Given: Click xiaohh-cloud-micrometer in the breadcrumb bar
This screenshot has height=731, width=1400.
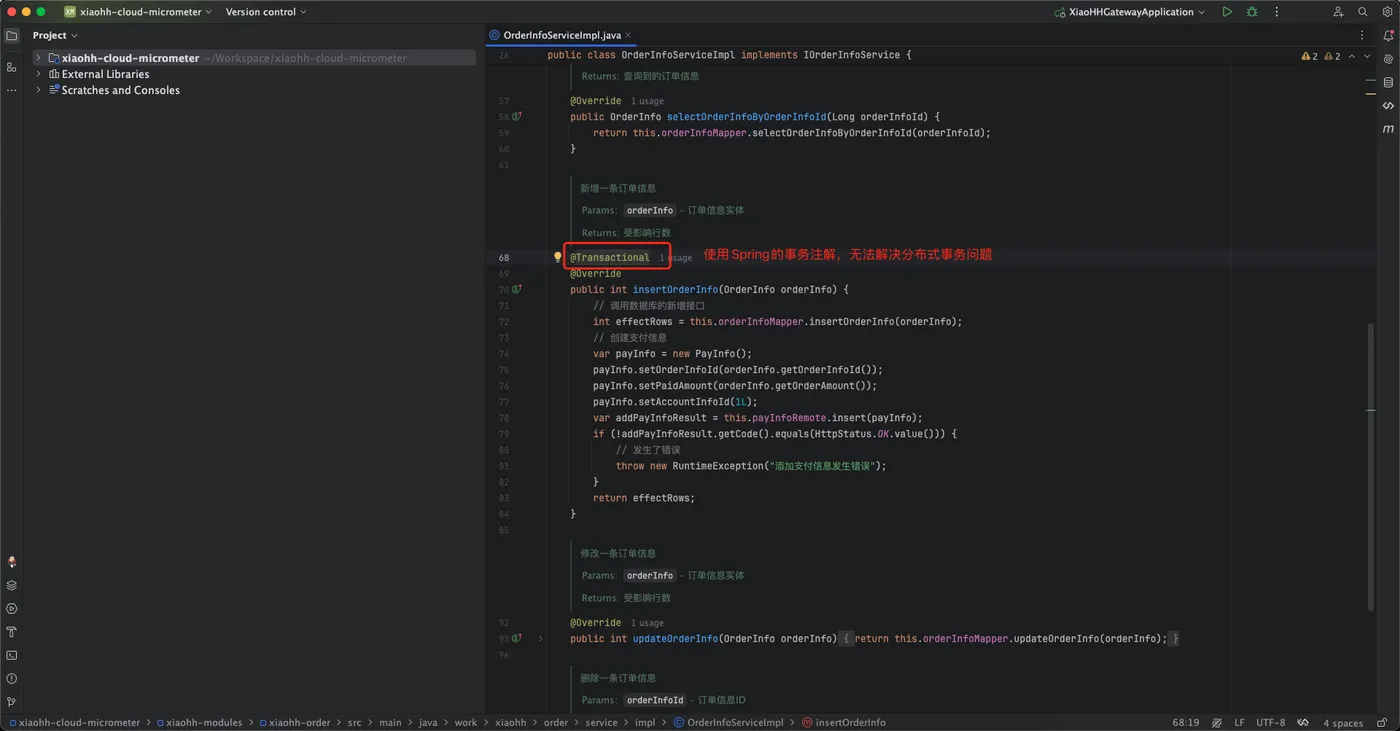Looking at the screenshot, I should pos(74,722).
